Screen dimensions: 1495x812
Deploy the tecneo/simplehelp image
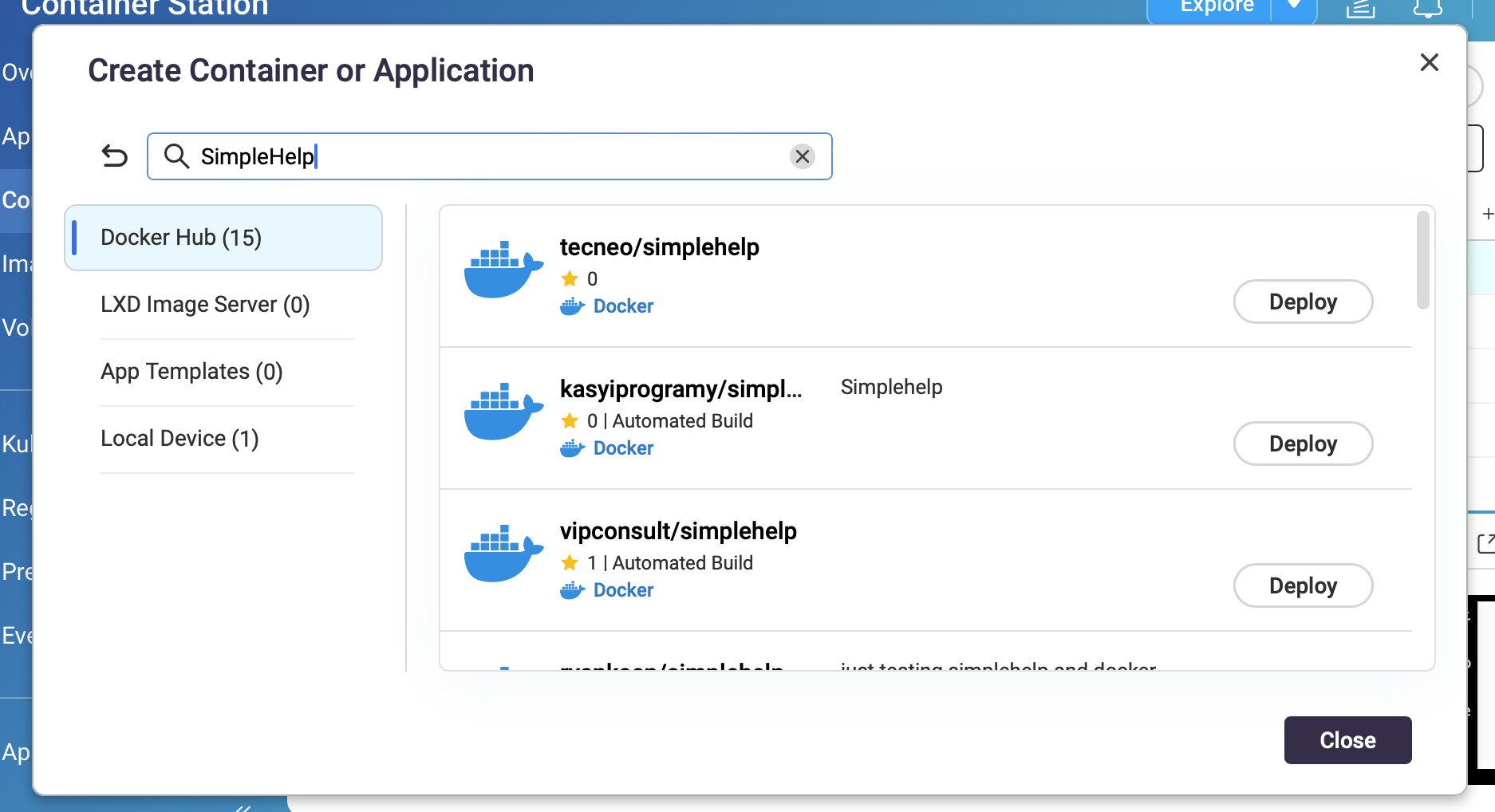tap(1303, 302)
